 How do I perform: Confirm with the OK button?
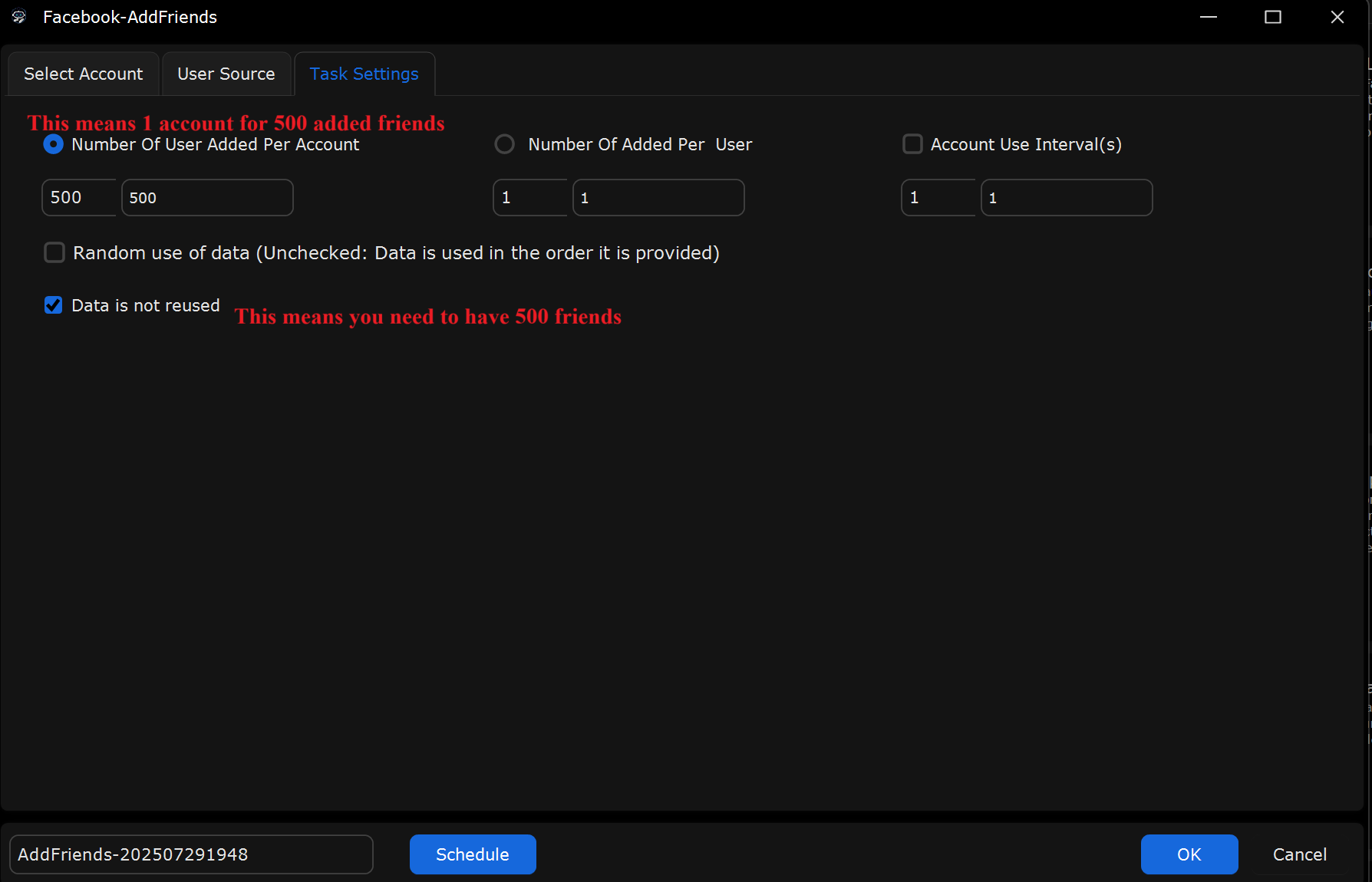1189,854
